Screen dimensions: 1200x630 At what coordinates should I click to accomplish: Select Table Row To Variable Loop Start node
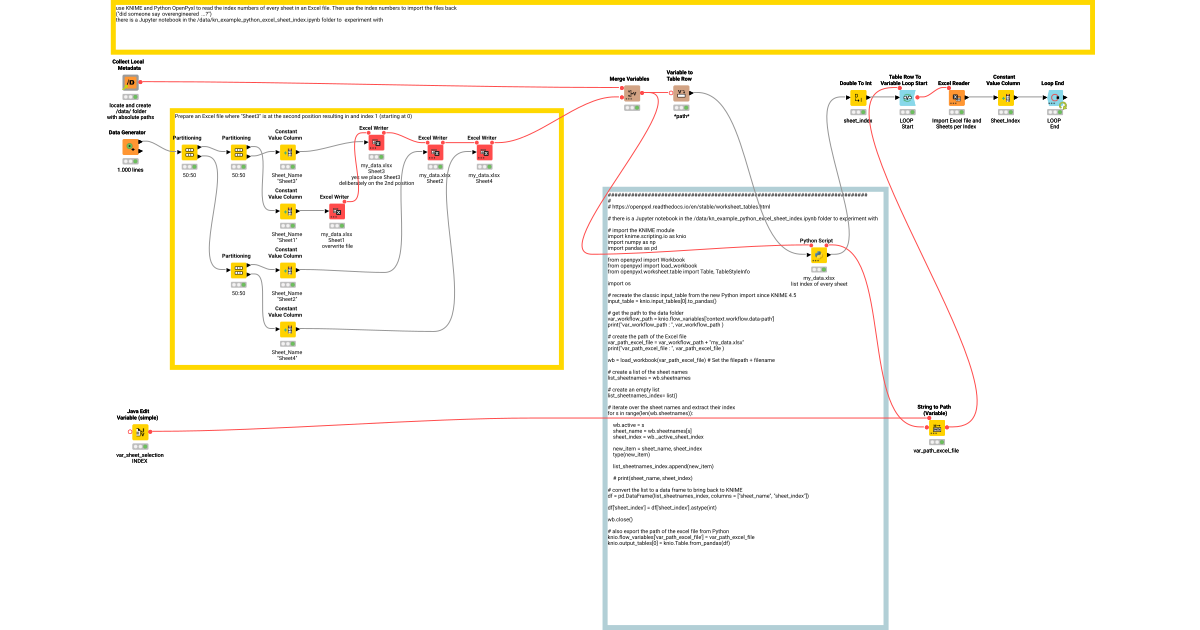[x=908, y=97]
